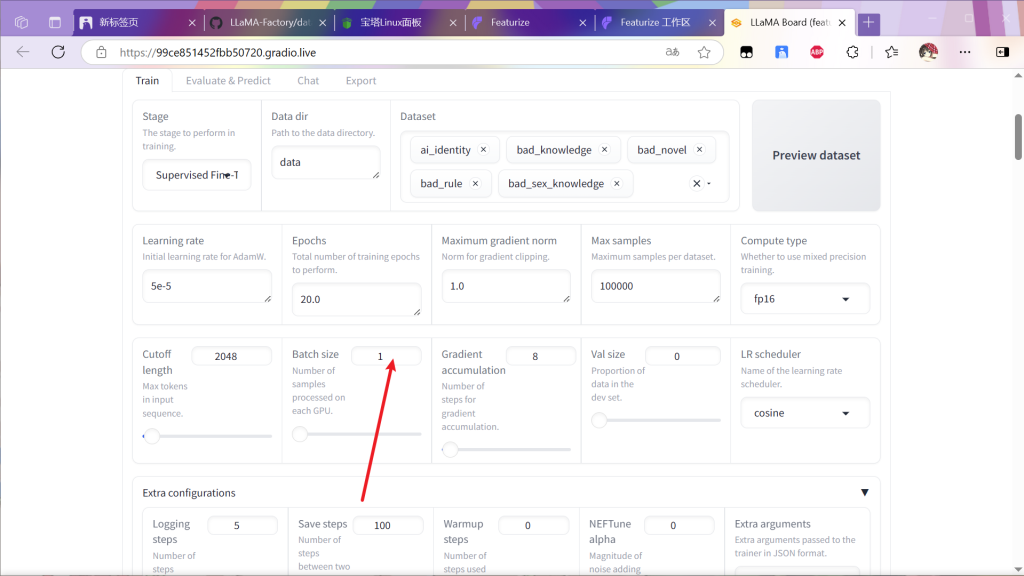Open Compute type fp16 dropdown
Viewport: 1024px width, 576px height.
805,299
